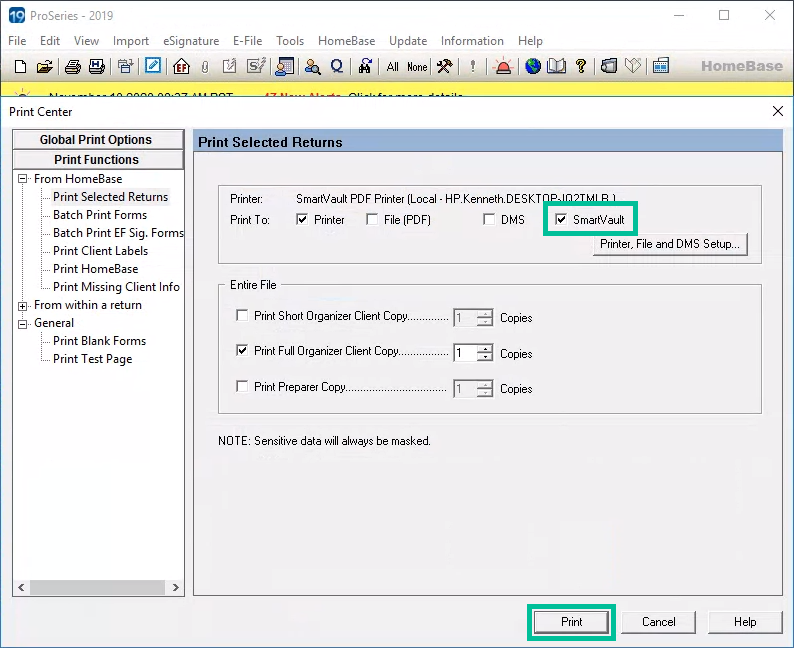The width and height of the screenshot is (794, 649).
Task: Click the Full Organizer copies number field
Action: 465,353
